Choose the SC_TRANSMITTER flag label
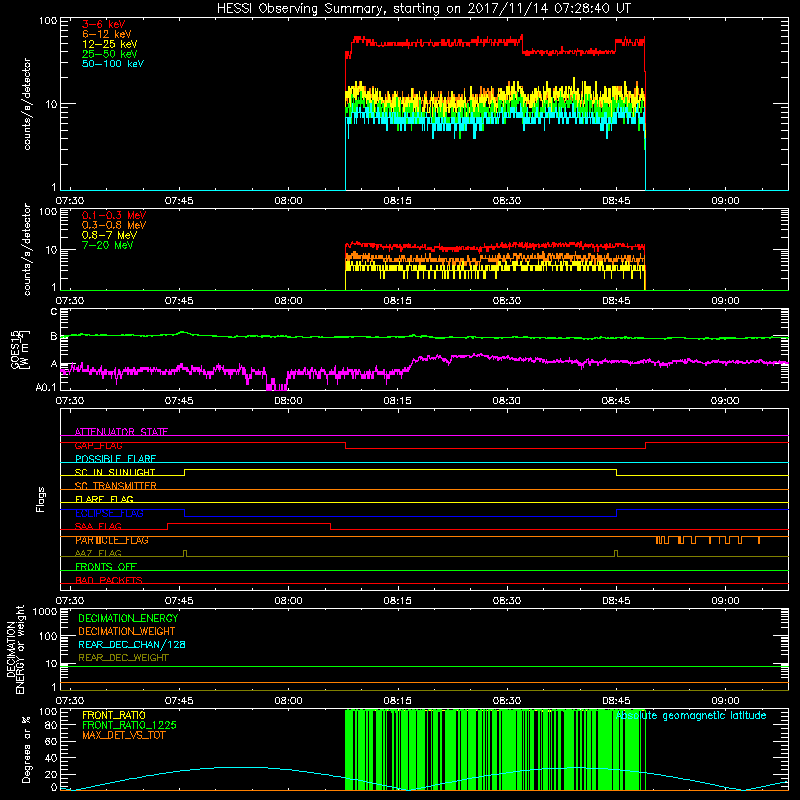This screenshot has width=800, height=800. (115, 486)
